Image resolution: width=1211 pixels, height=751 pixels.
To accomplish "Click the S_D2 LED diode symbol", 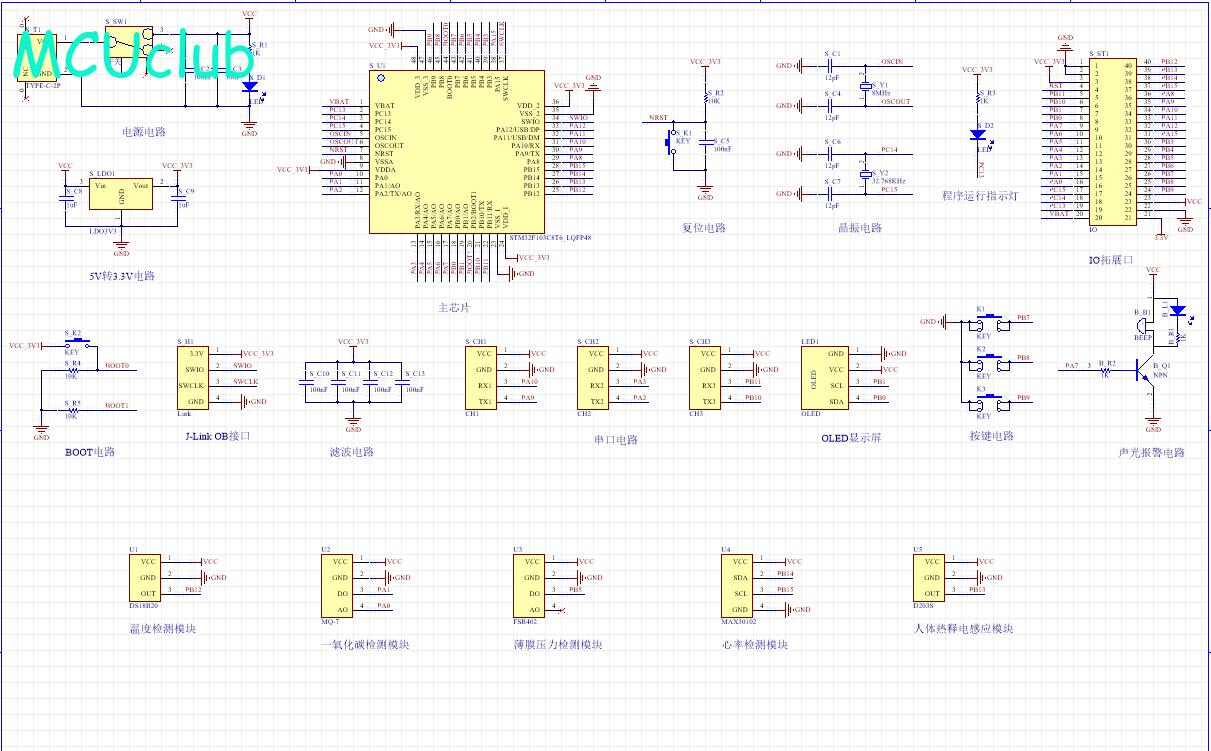I will coord(979,134).
